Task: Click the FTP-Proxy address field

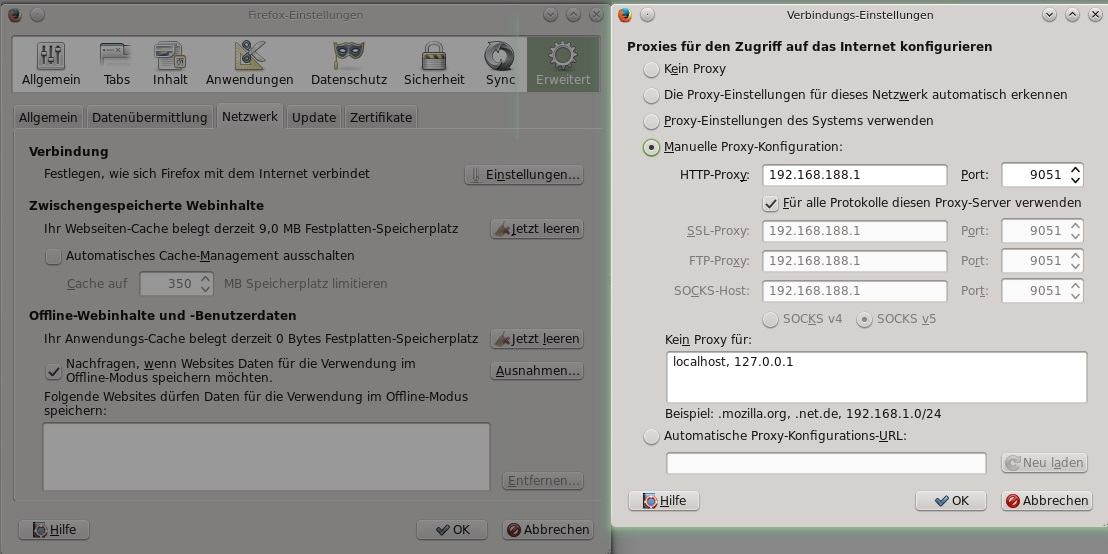Action: pos(854,261)
